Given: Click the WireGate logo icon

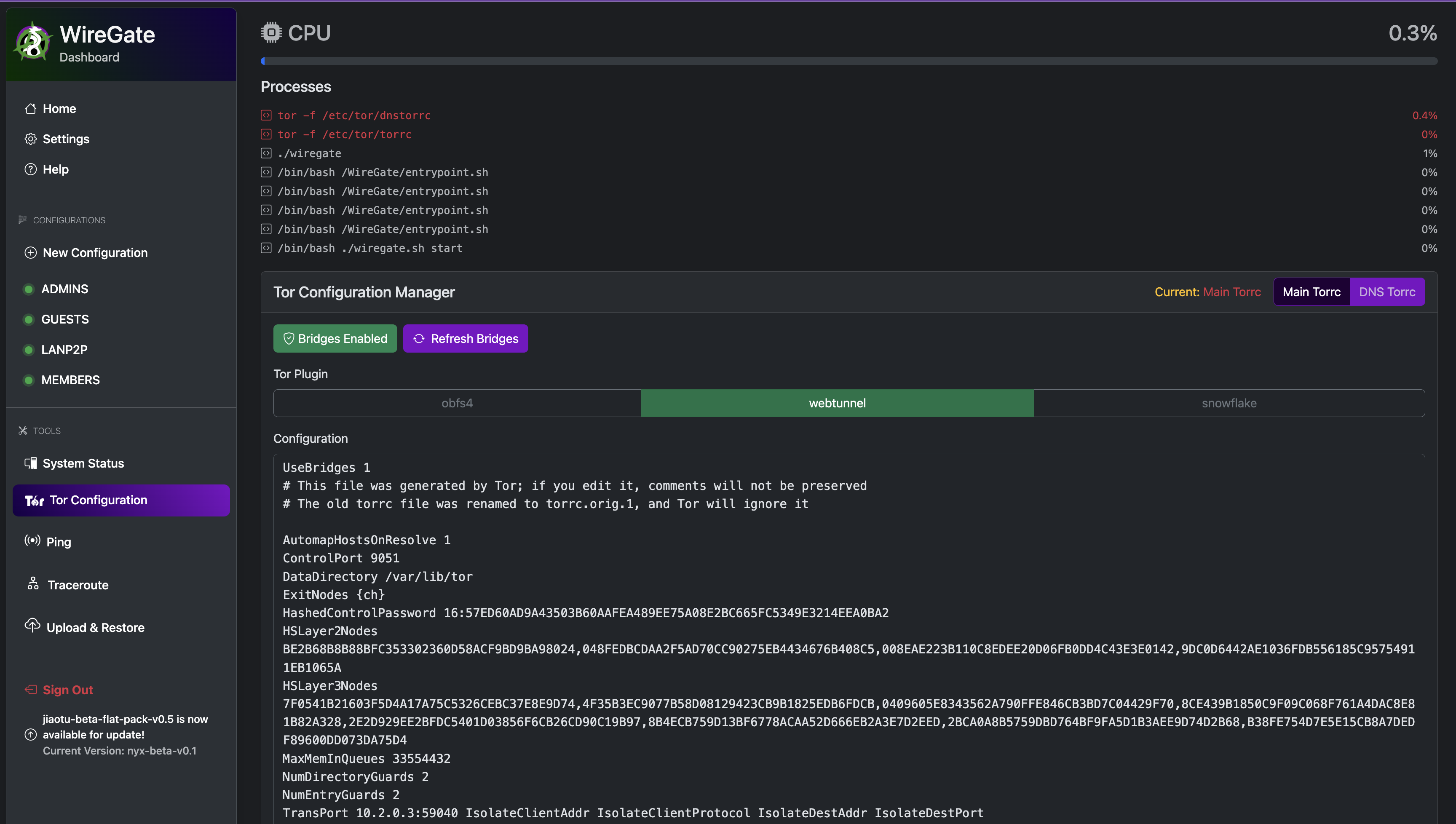Looking at the screenshot, I should coord(33,41).
